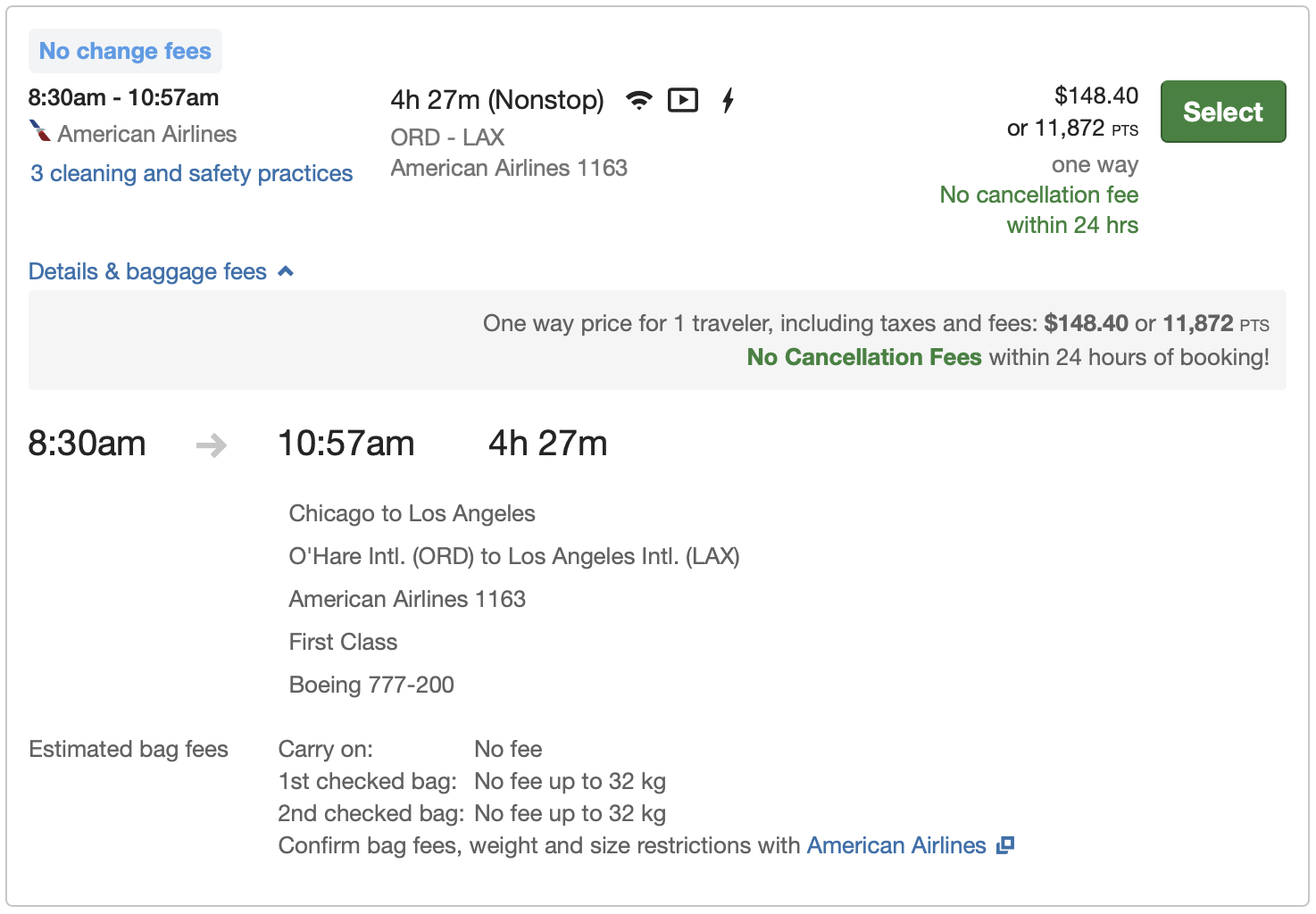The width and height of the screenshot is (1316, 914).
Task: Click the No cancellation fee within 24 hrs text
Action: 1038,209
